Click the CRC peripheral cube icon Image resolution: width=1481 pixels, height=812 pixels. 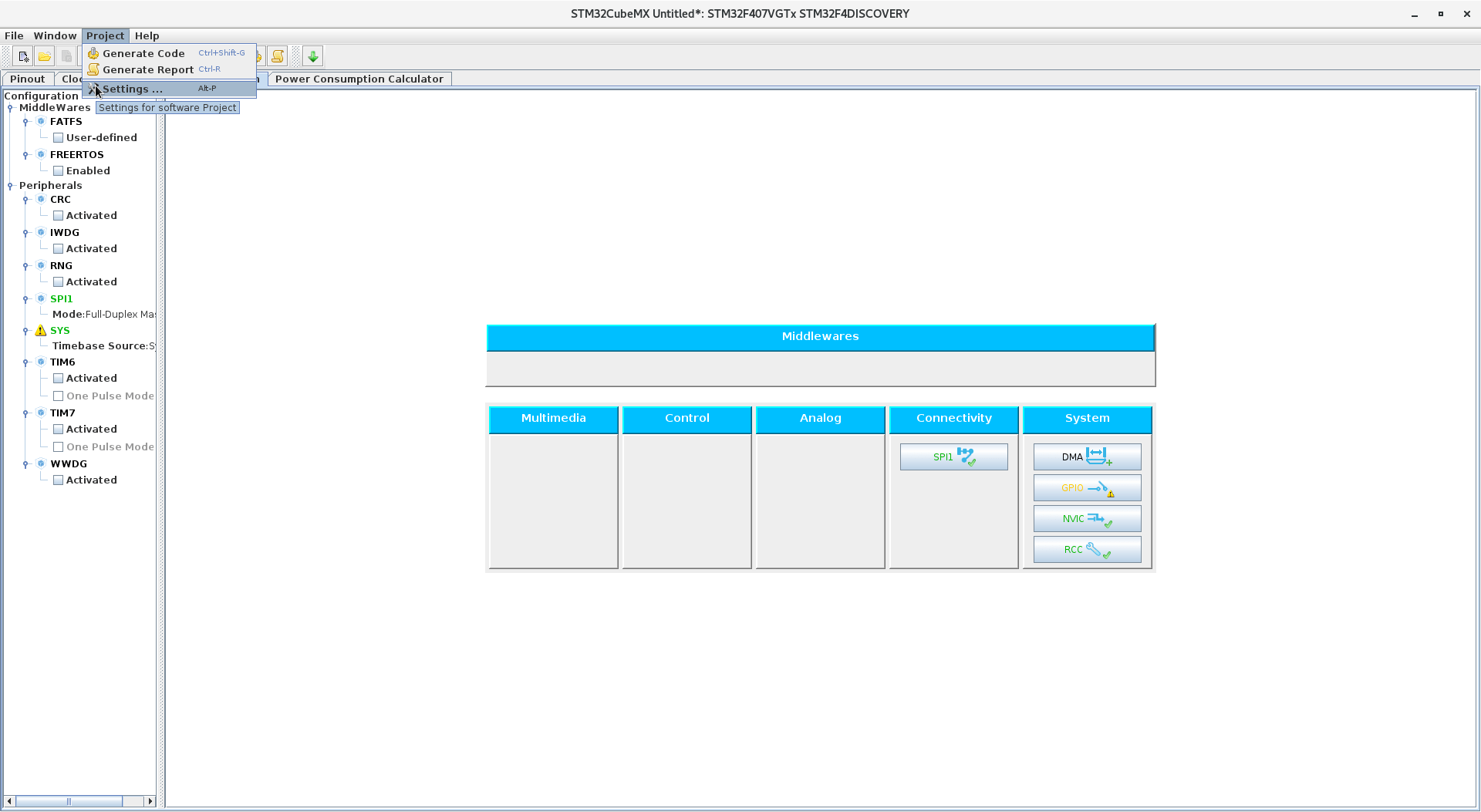click(x=41, y=199)
